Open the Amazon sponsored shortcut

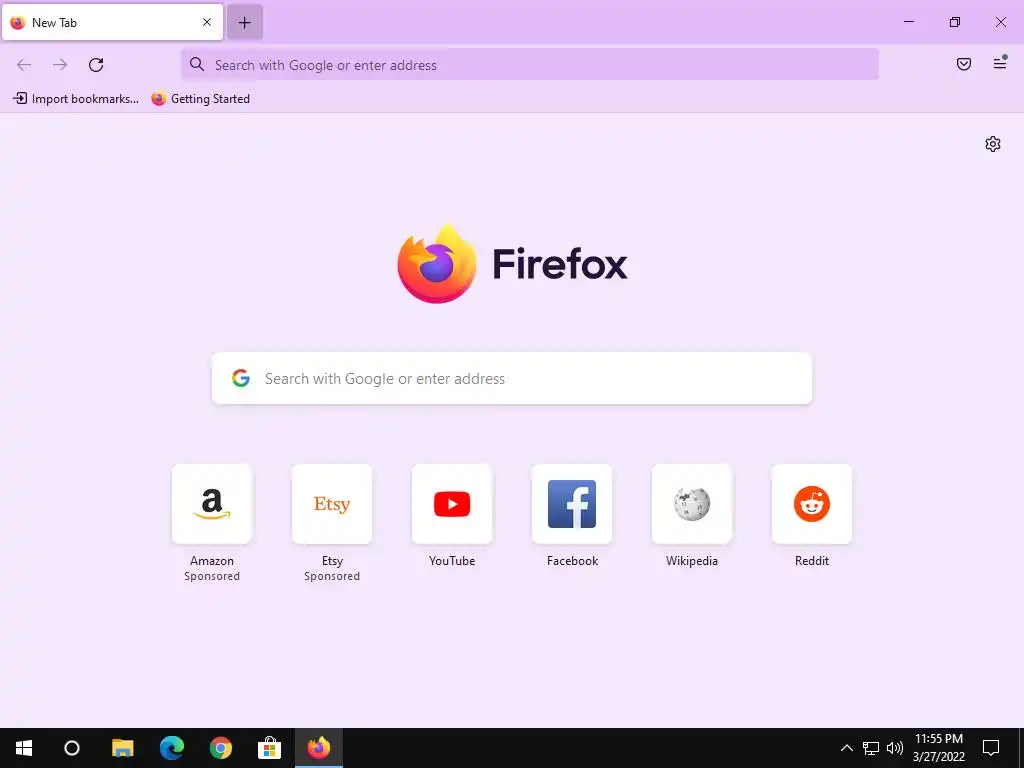coord(212,504)
